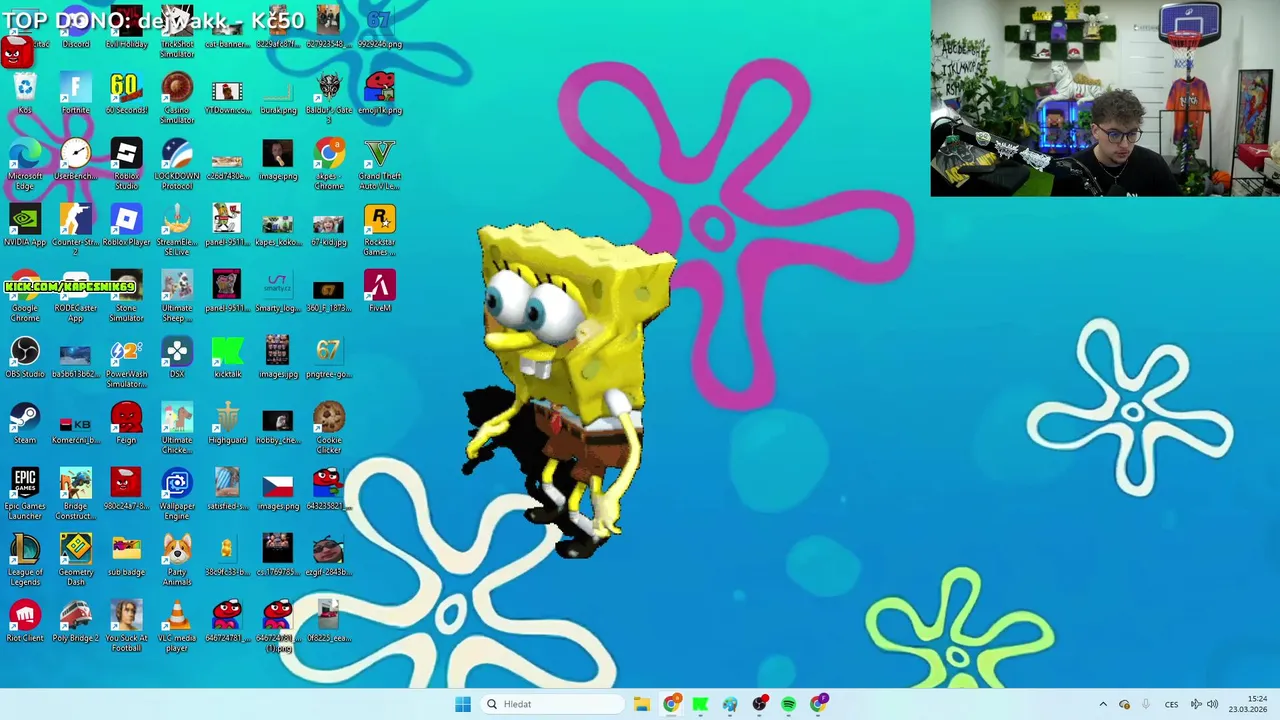Switch to OBS Studio taskbar icon
1280x720 pixels.
[x=759, y=704]
